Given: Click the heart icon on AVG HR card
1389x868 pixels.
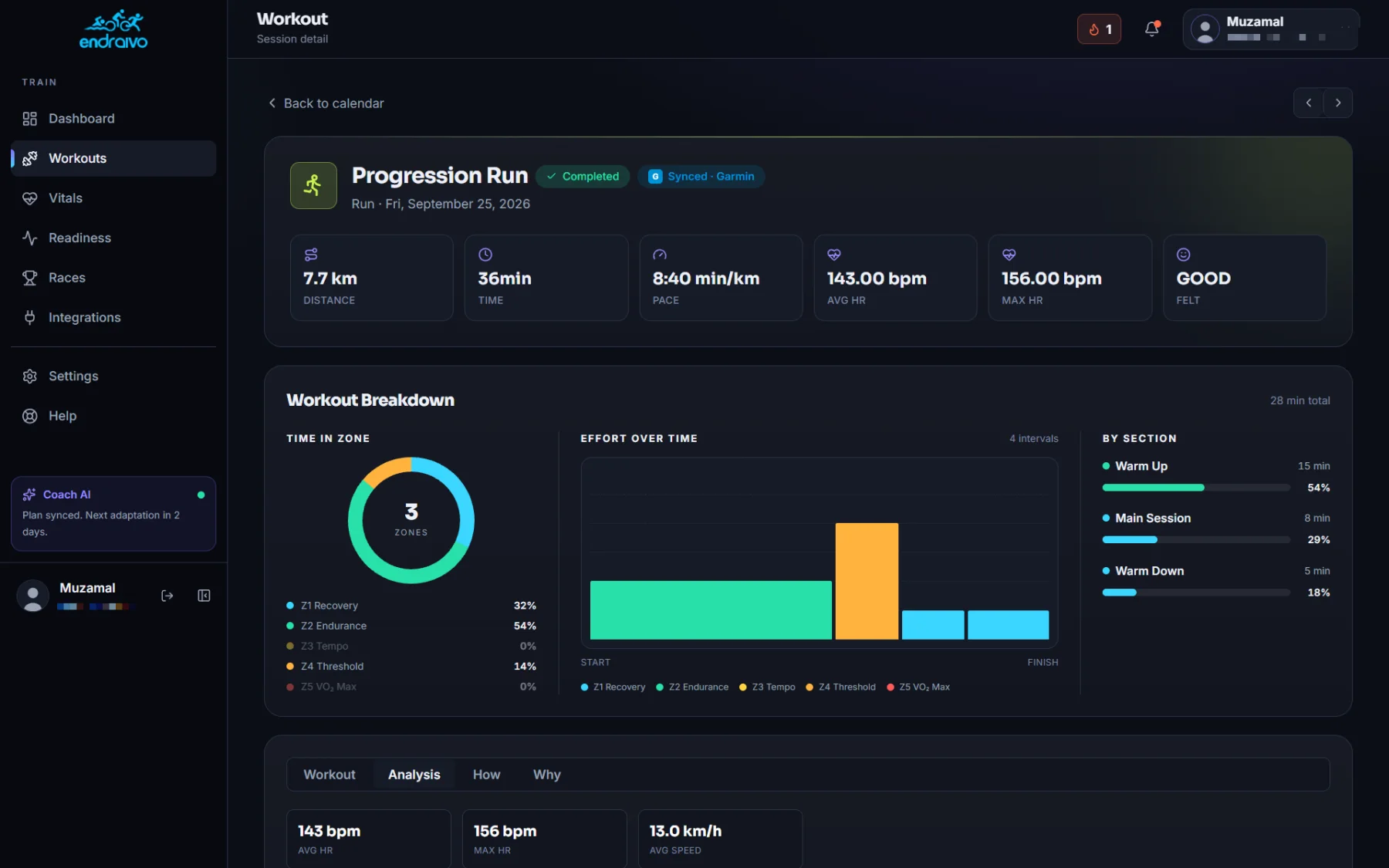Looking at the screenshot, I should tap(834, 255).
